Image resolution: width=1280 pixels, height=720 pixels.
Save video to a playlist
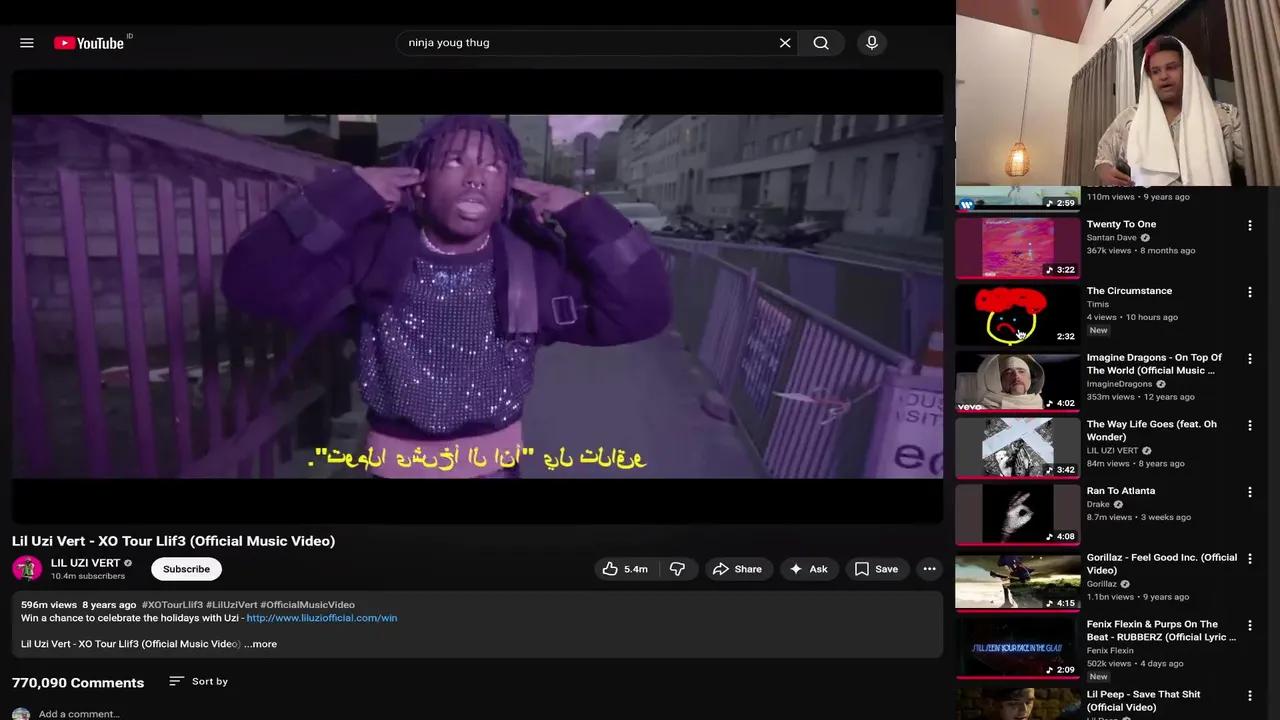click(x=876, y=569)
